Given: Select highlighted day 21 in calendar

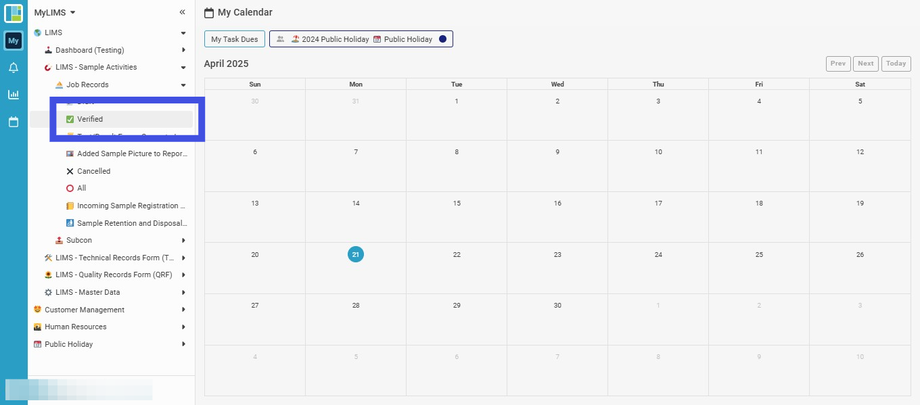Looking at the screenshot, I should tap(356, 255).
